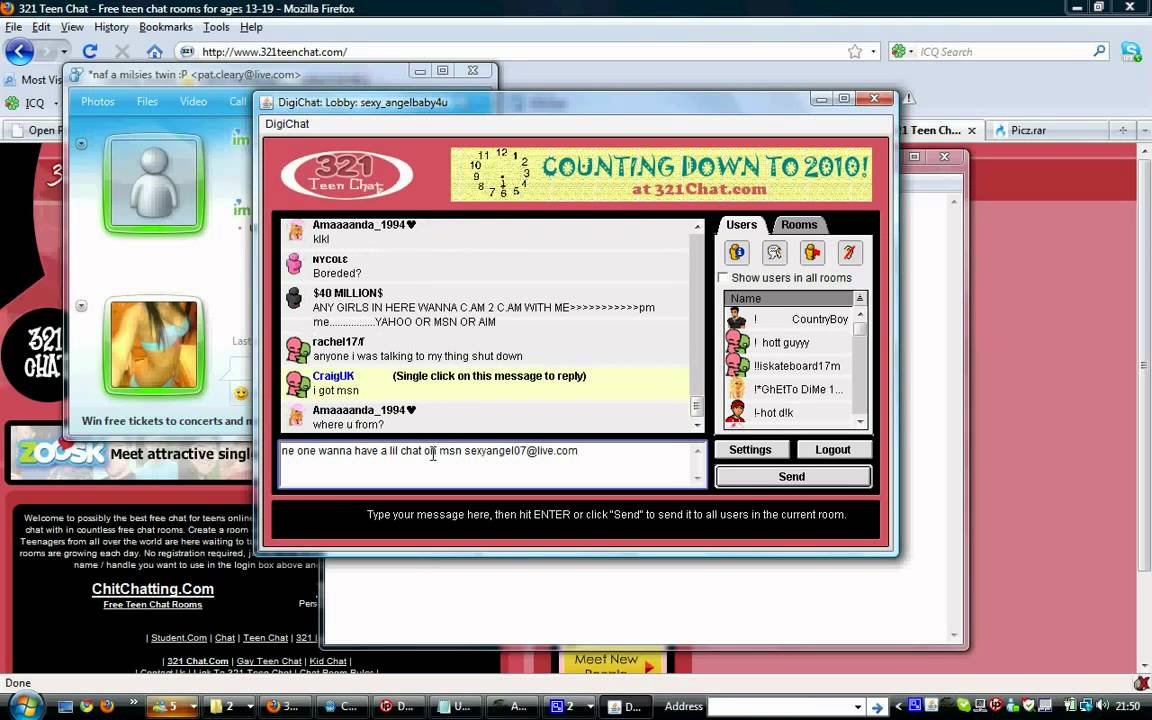The image size is (1152, 720).
Task: Collapse your own avatar in the messenger window
Action: click(x=82, y=306)
